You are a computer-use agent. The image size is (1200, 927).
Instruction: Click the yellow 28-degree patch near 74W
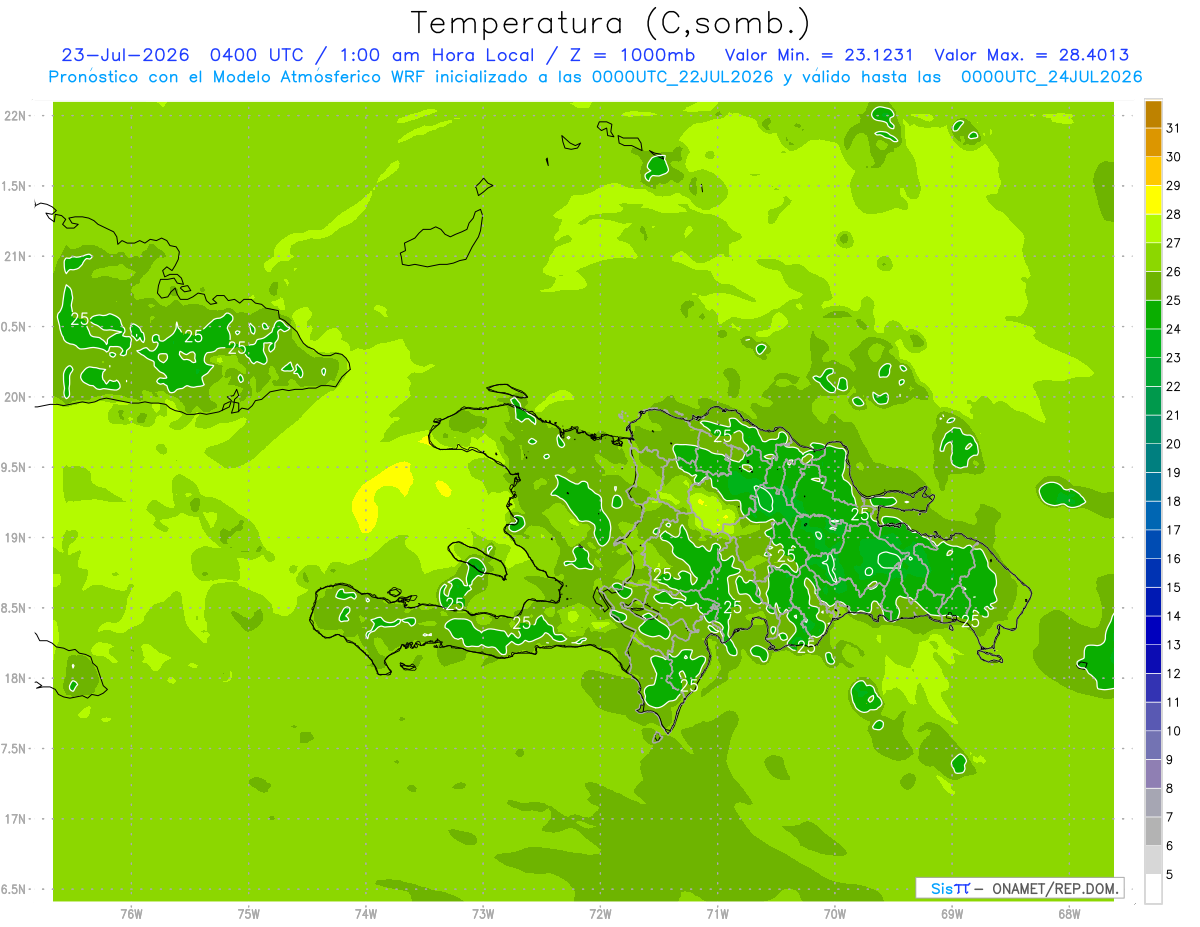point(381,494)
